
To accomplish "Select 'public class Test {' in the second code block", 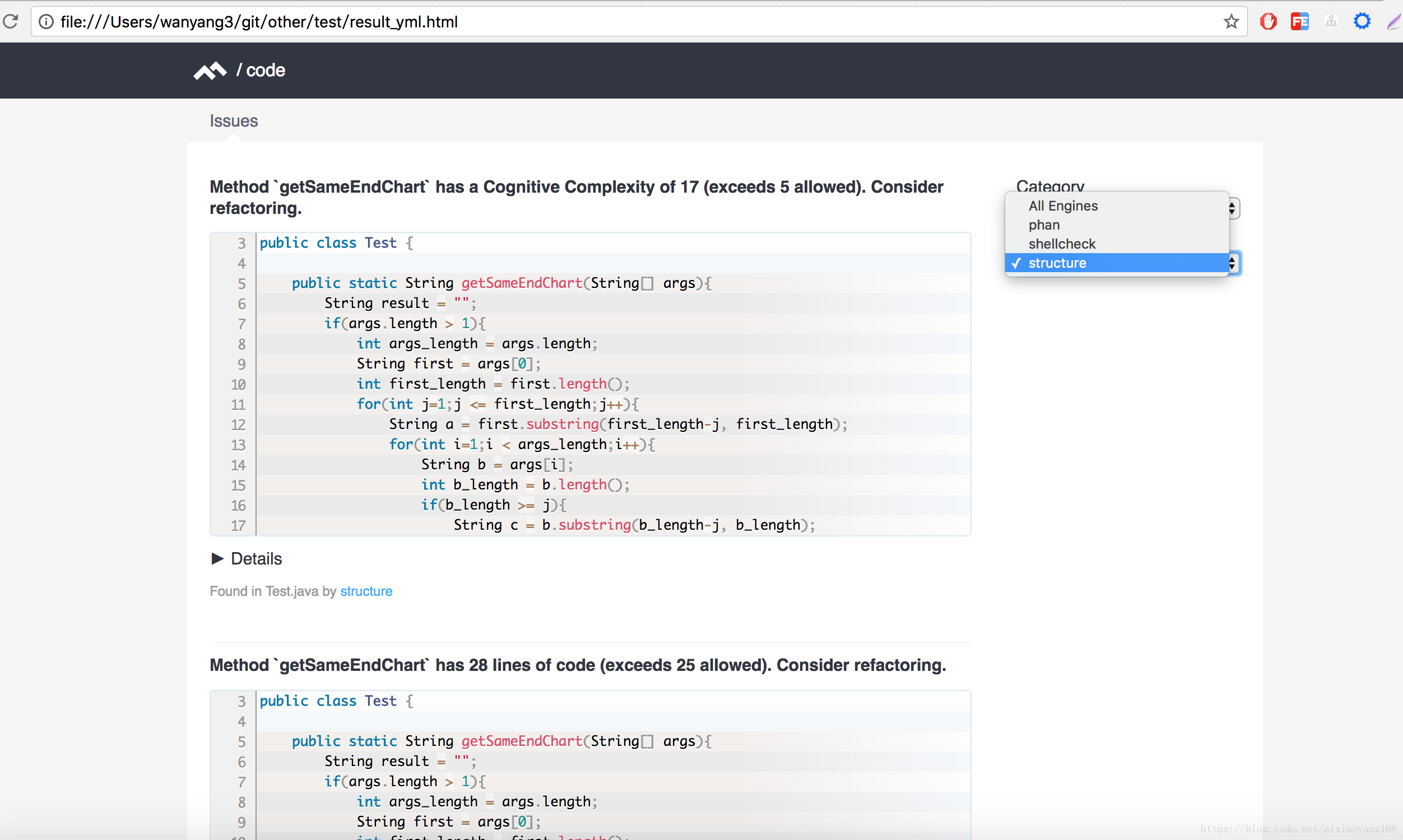I will pos(336,701).
